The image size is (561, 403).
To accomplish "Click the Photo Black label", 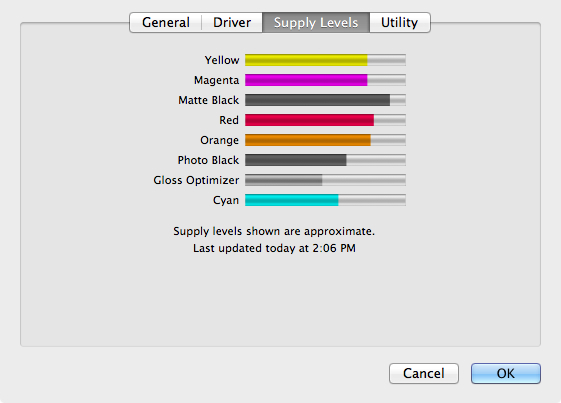I will 208,160.
